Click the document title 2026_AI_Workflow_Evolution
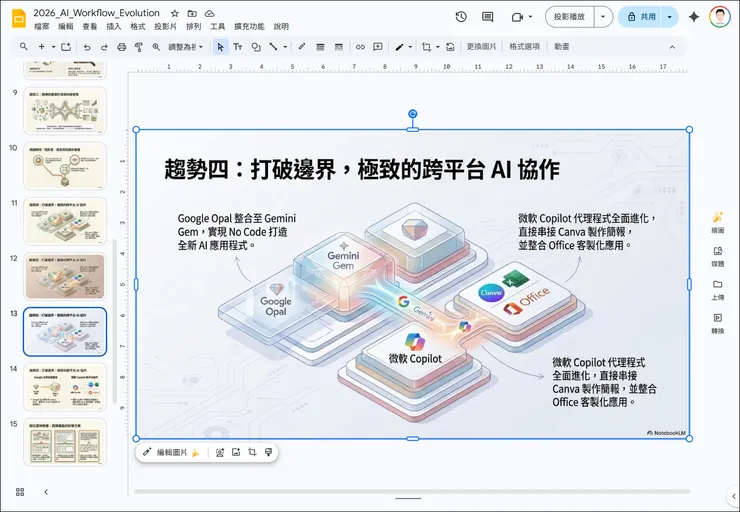 pos(96,13)
